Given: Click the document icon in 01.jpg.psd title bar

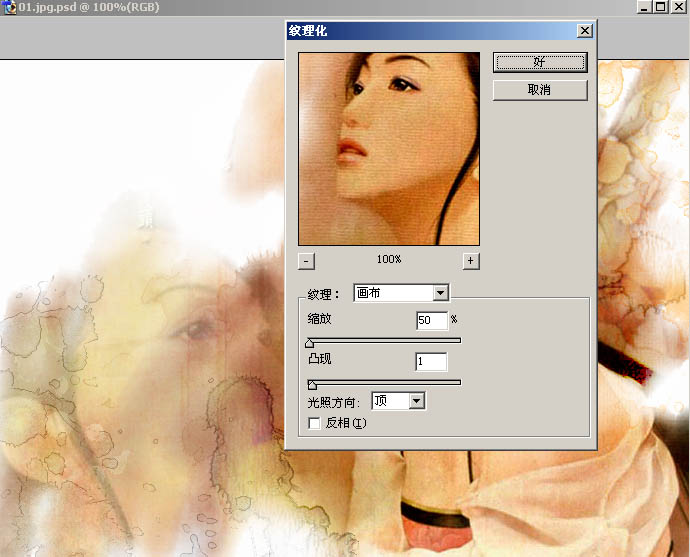Looking at the screenshot, I should (x=9, y=7).
